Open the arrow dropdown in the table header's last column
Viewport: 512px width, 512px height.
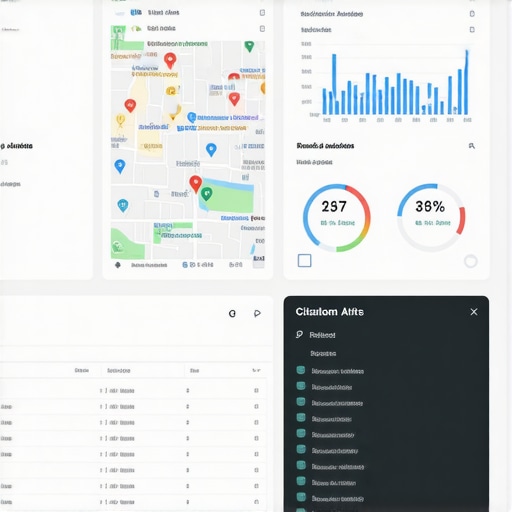(256, 370)
